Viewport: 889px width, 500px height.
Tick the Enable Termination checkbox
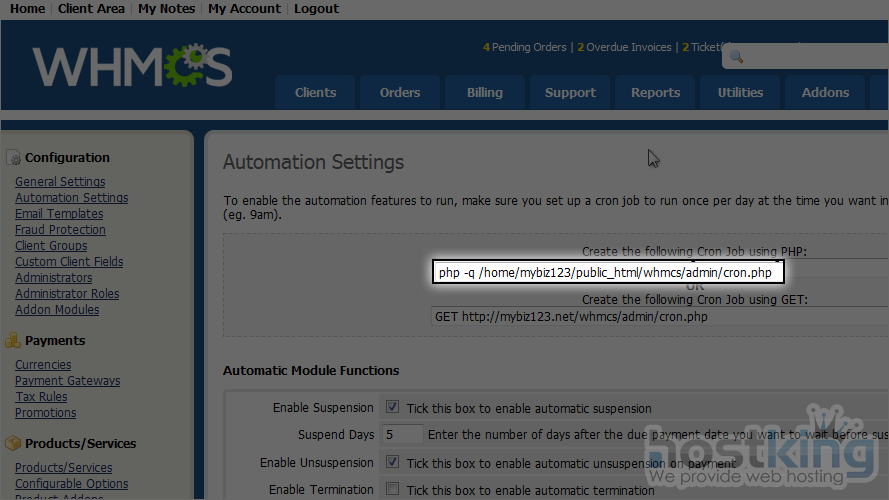pyautogui.click(x=392, y=490)
